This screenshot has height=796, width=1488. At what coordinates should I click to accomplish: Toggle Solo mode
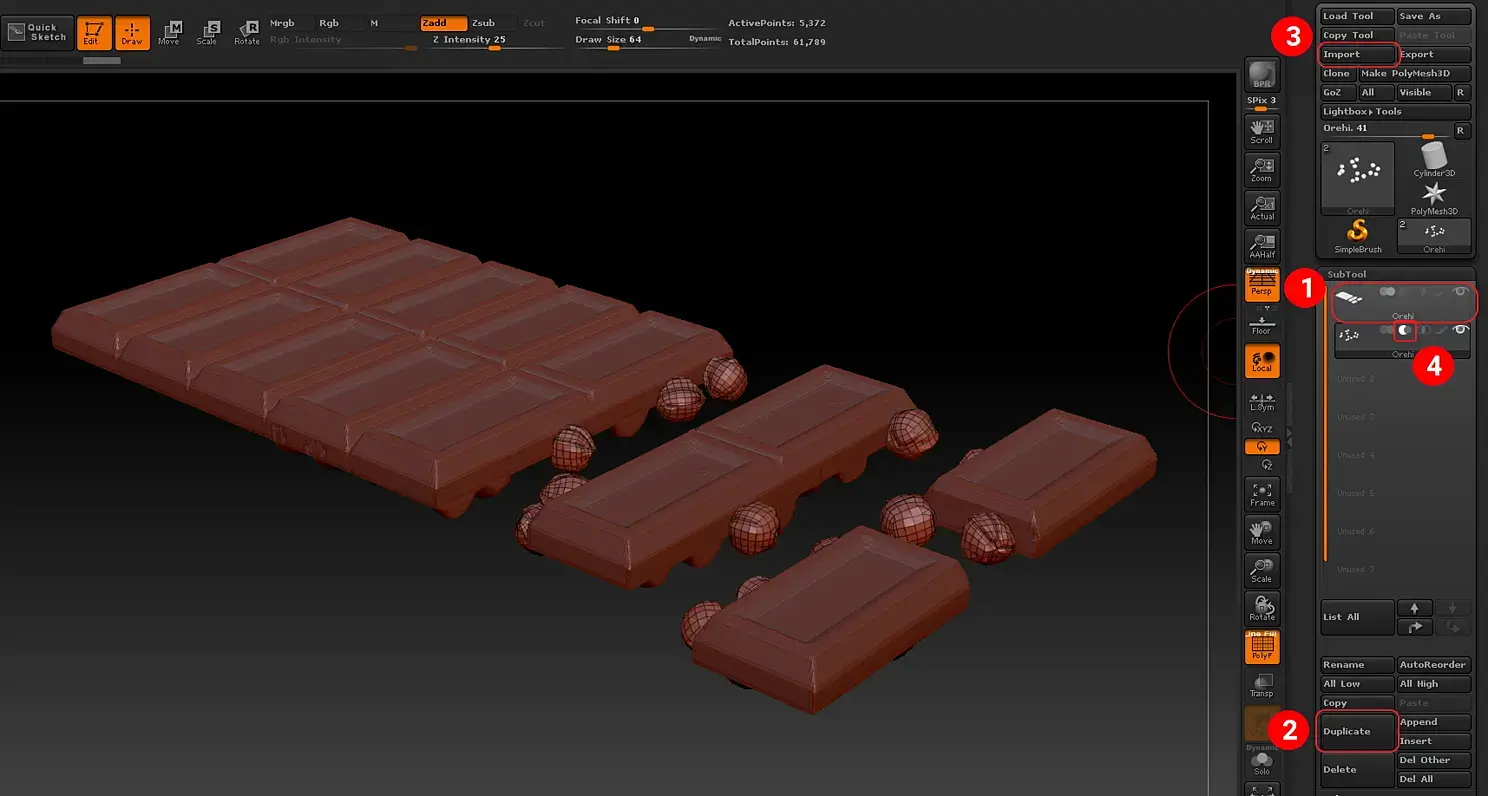point(1262,763)
